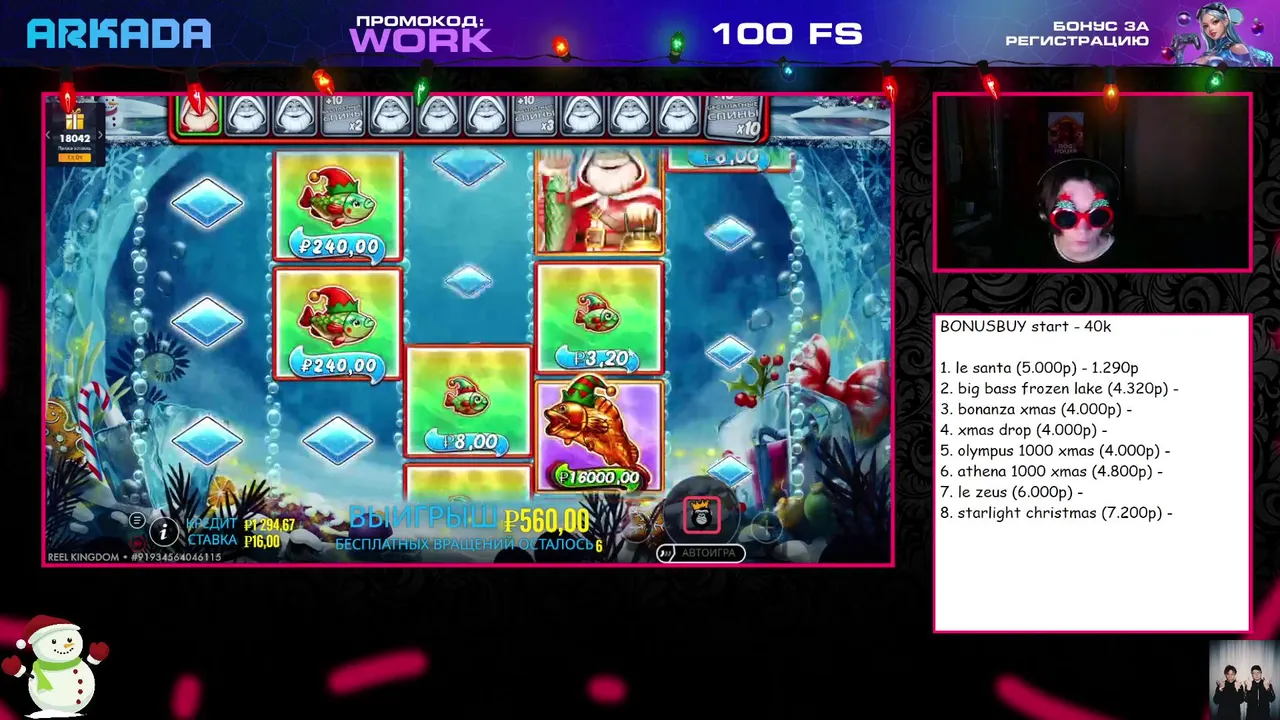The height and width of the screenshot is (720, 1280).
Task: Click the snowman decoration widget
Action: pyautogui.click(x=55, y=667)
